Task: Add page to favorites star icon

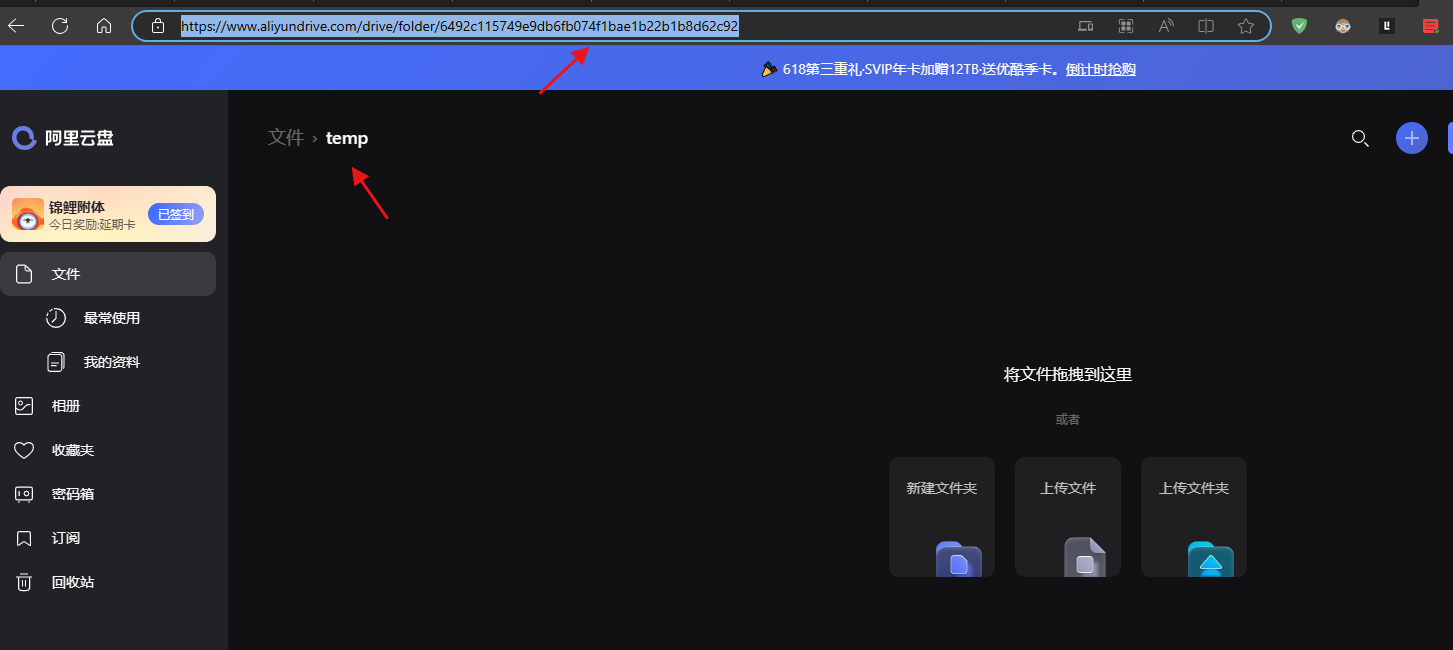Action: click(x=1246, y=26)
